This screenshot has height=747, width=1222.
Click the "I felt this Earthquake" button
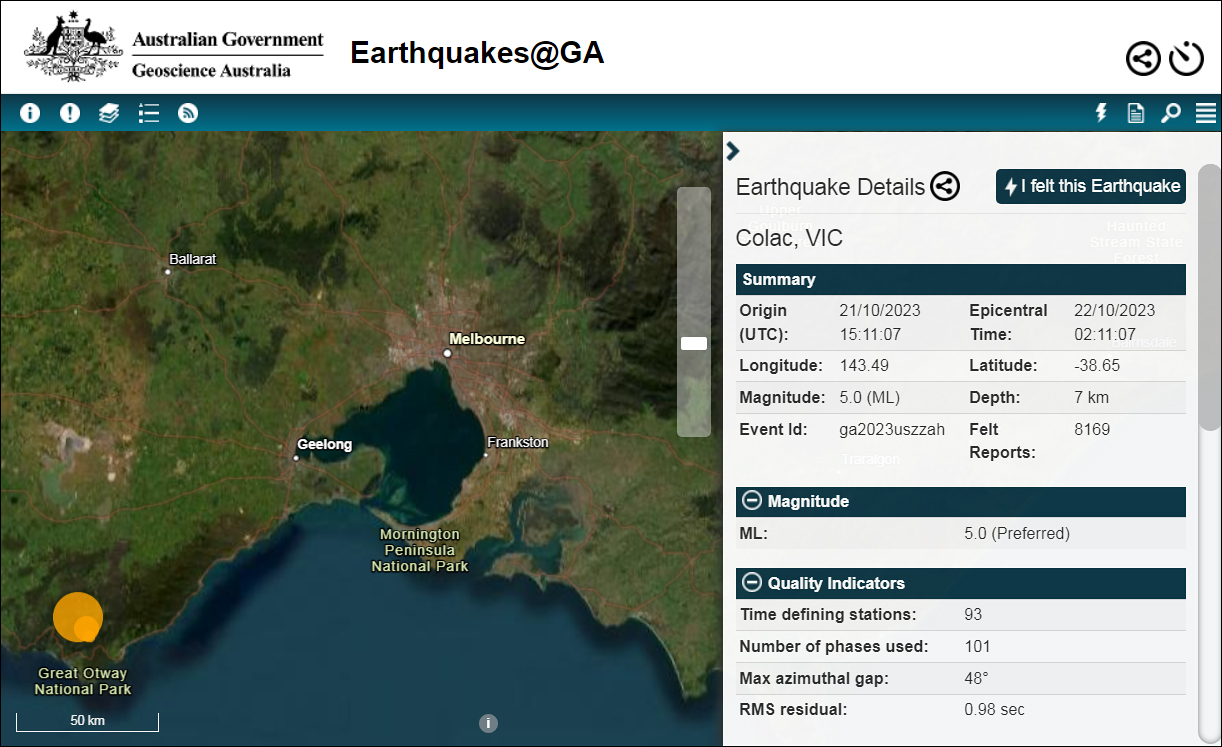click(1091, 186)
